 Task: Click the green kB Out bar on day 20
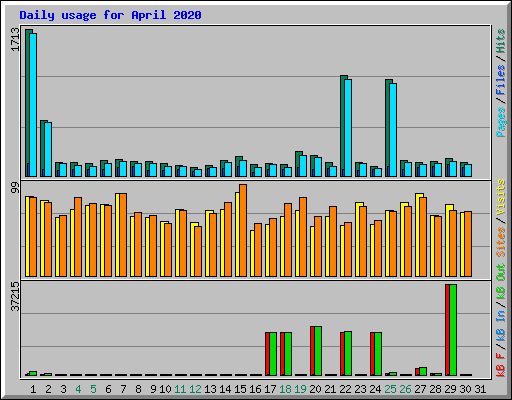click(x=318, y=351)
